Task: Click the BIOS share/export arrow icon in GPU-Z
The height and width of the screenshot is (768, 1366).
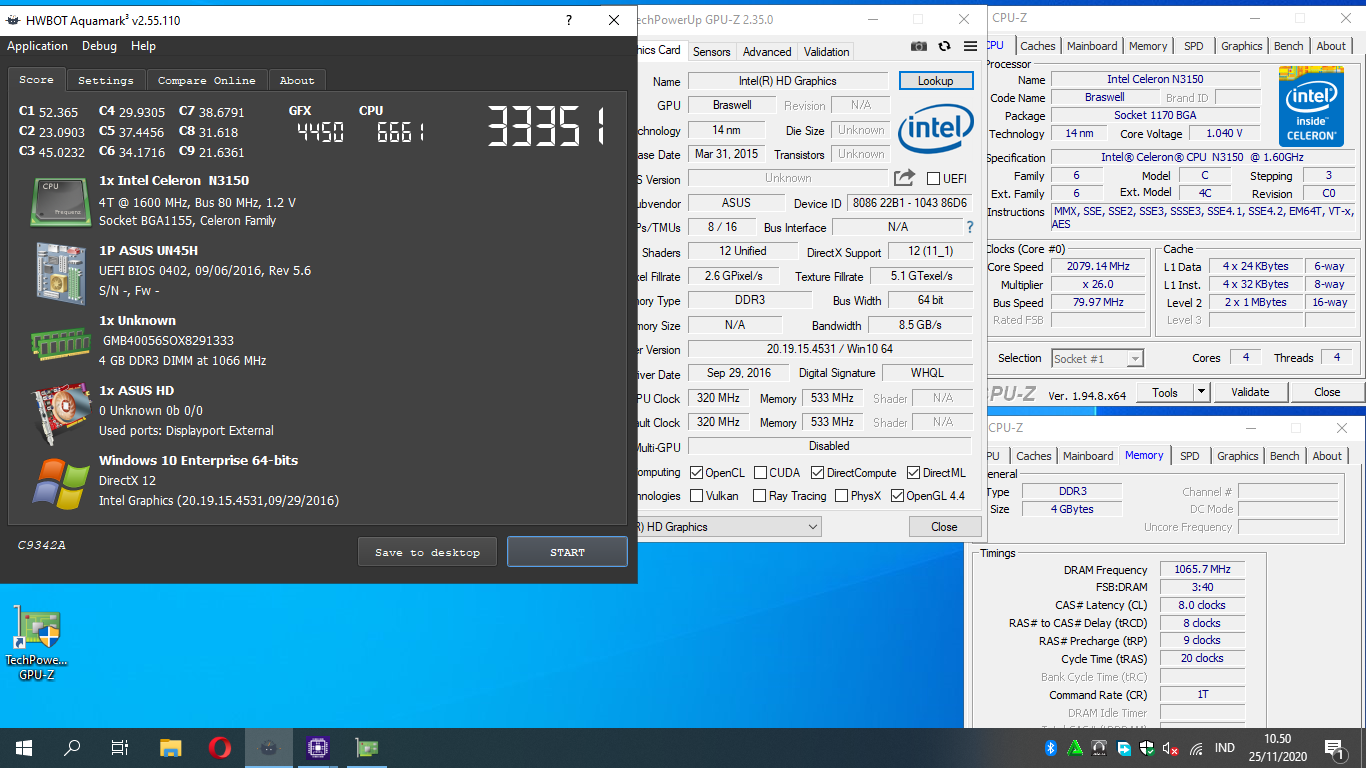Action: click(904, 178)
